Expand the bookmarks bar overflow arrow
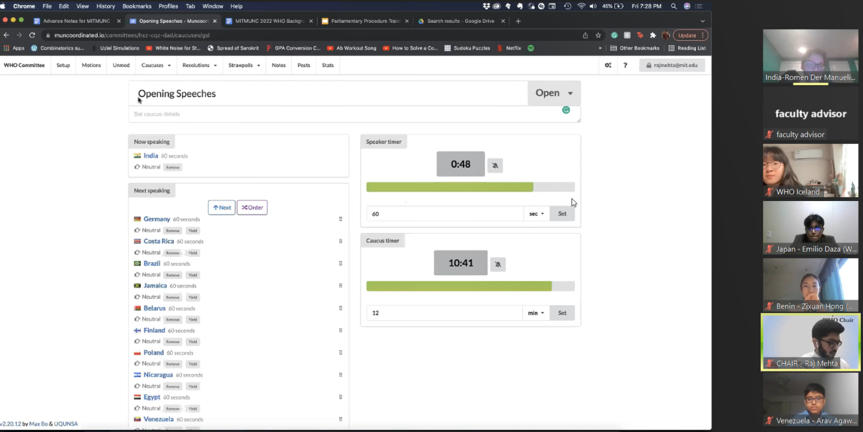863x432 pixels. click(x=600, y=48)
